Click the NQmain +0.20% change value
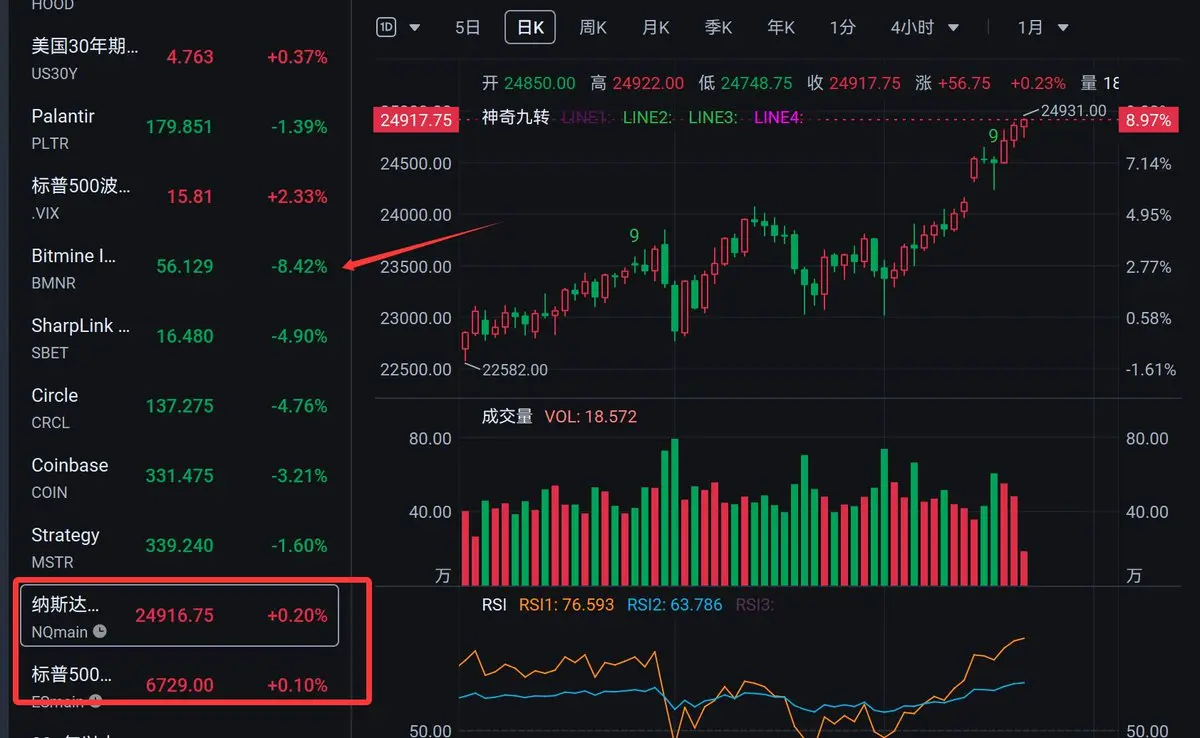The height and width of the screenshot is (738, 1200). click(297, 615)
